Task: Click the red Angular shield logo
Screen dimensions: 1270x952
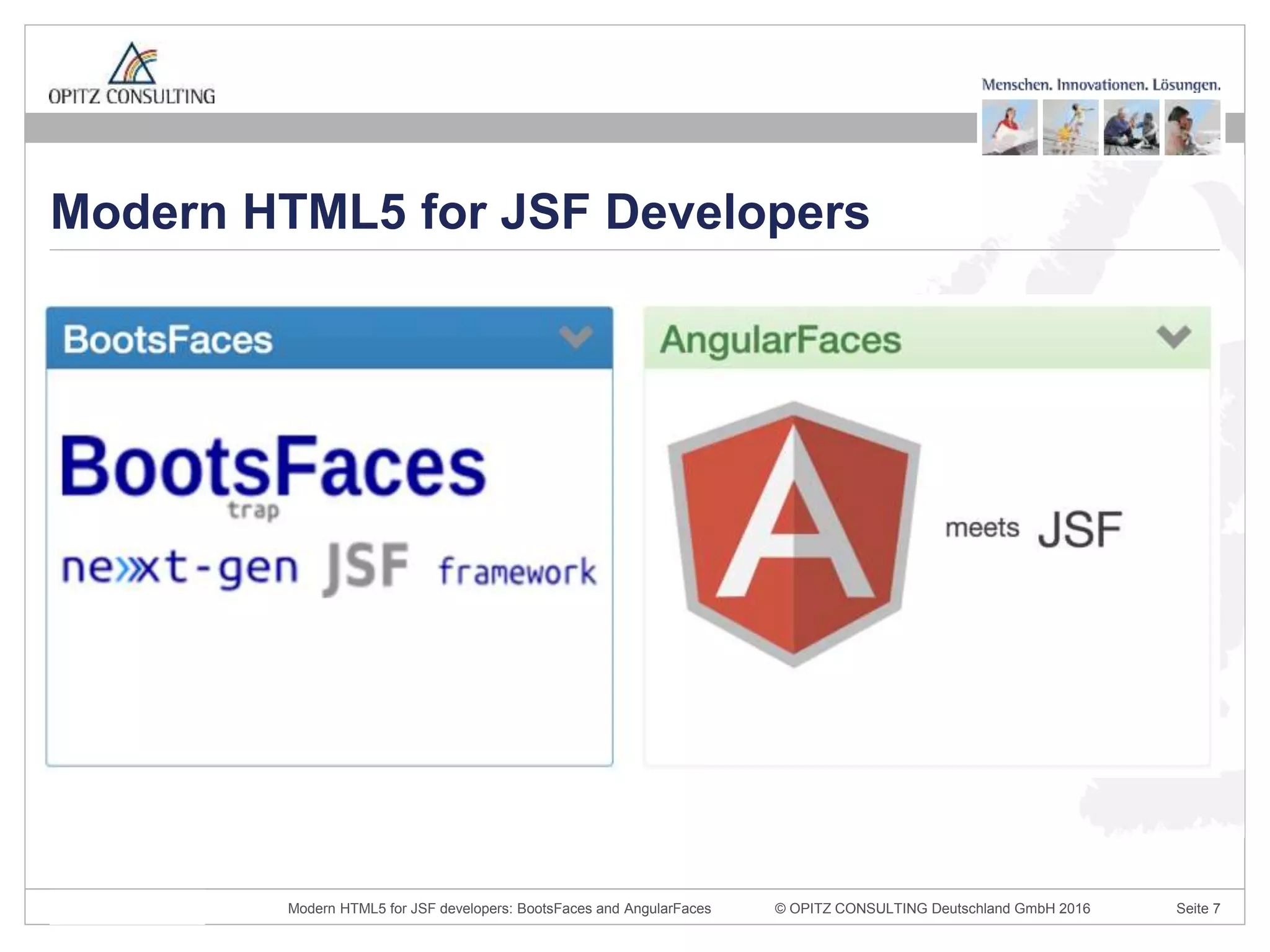Action: coord(794,534)
